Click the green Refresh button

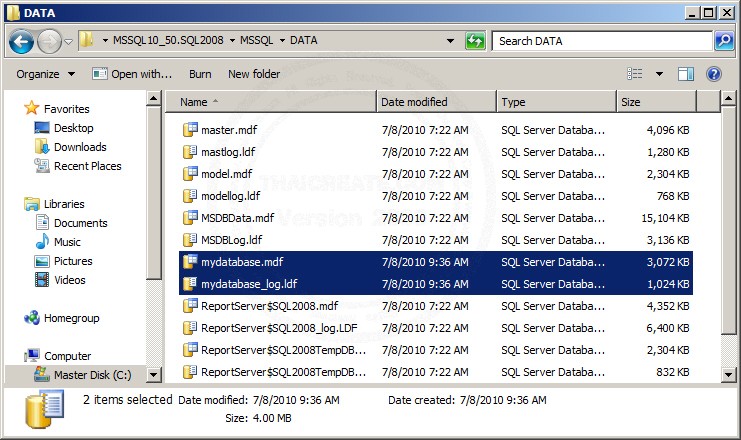coord(475,41)
